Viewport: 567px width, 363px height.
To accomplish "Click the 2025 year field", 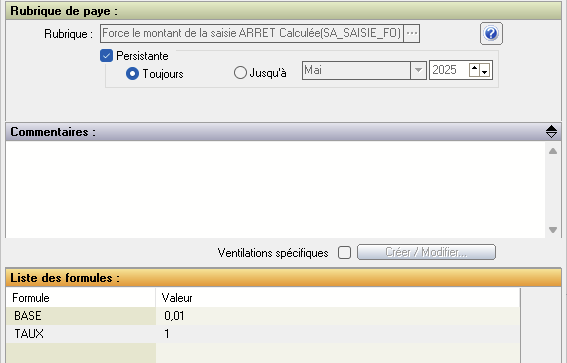I will (x=449, y=70).
